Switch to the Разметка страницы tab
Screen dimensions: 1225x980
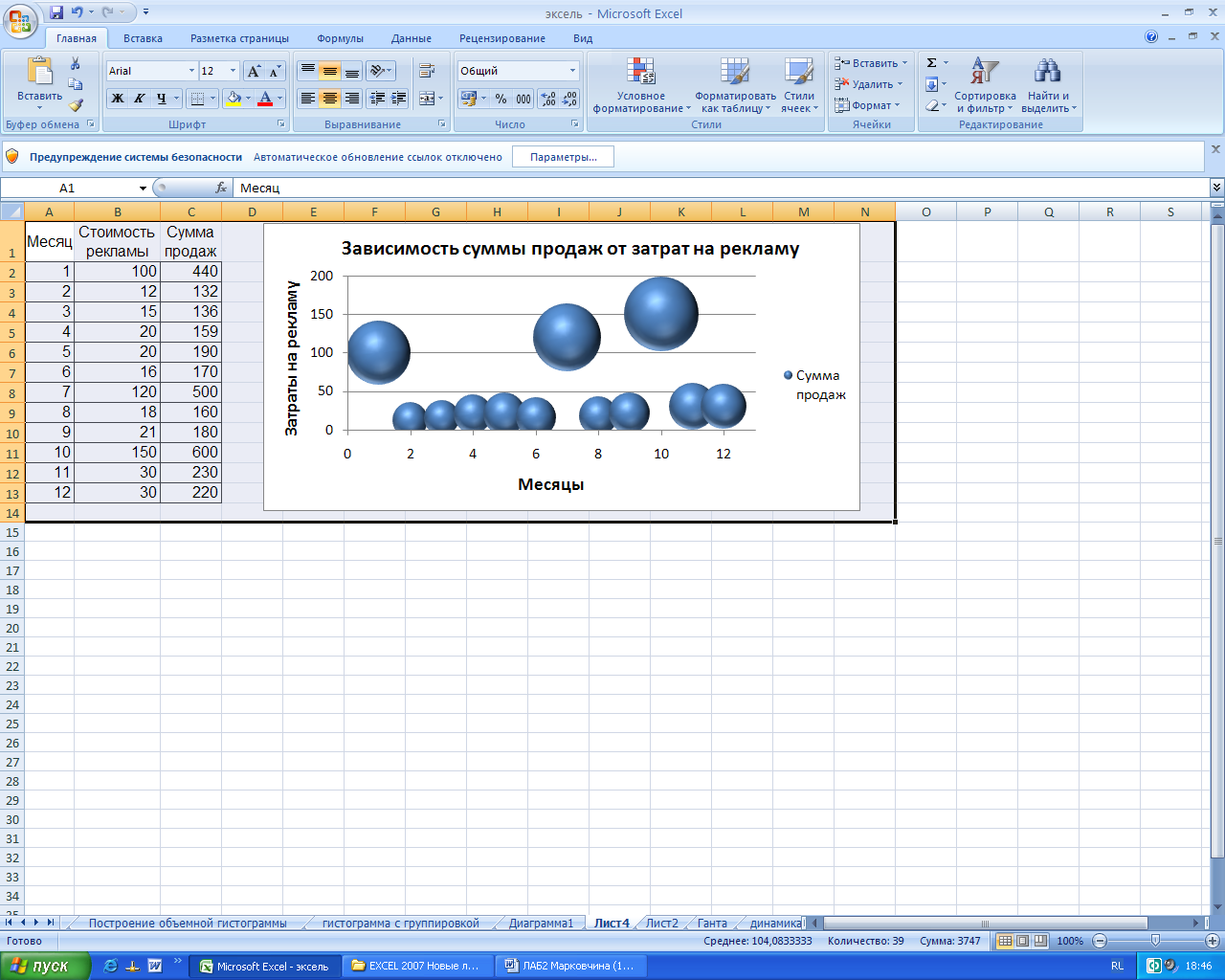(x=239, y=38)
